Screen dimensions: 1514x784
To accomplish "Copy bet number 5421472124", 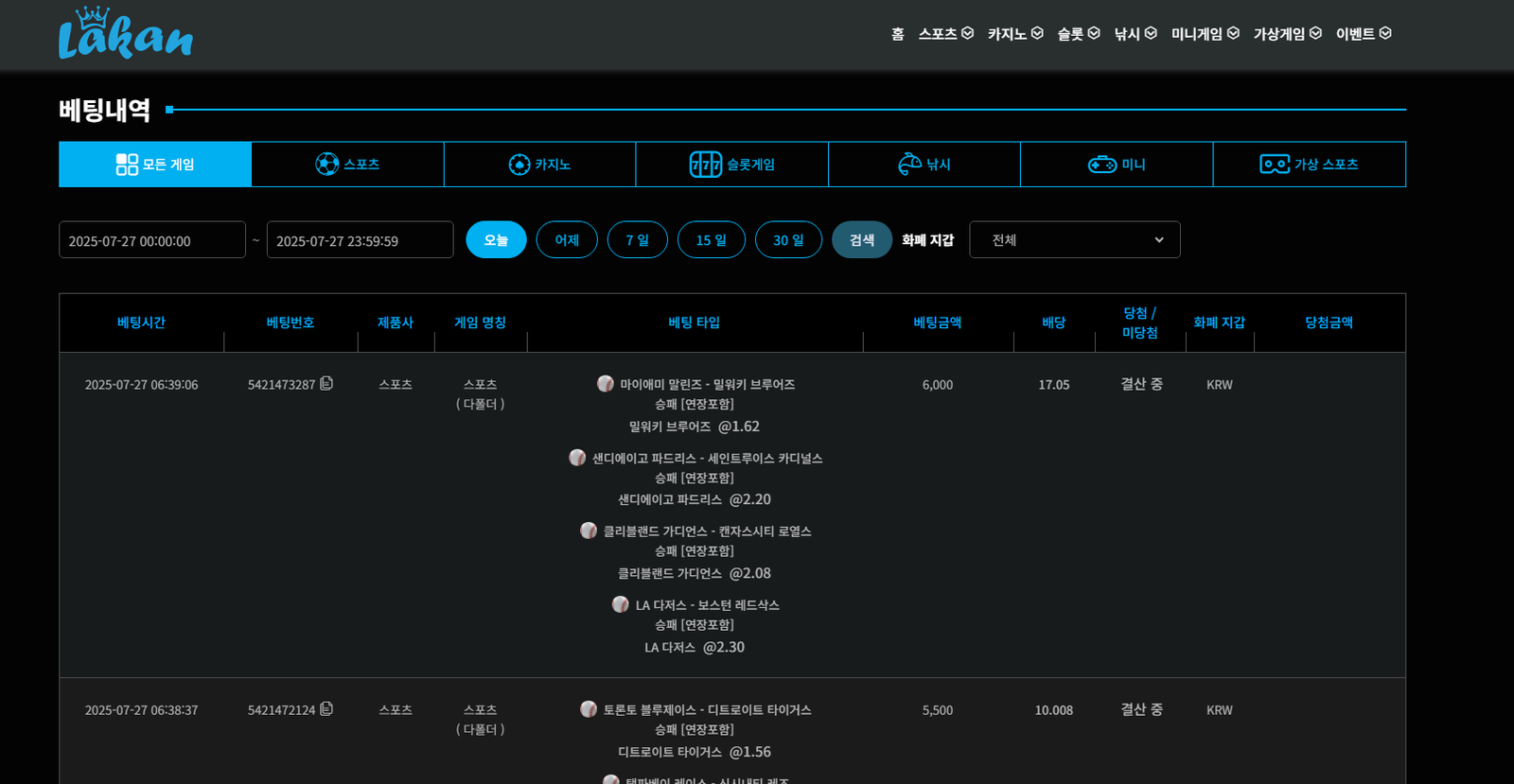I will click(x=326, y=709).
